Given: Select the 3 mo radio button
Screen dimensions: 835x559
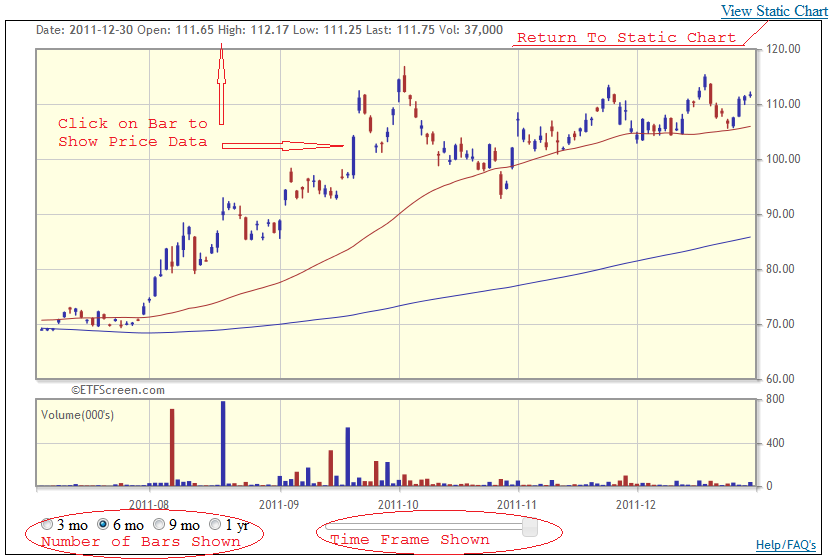Looking at the screenshot, I should (x=47, y=524).
